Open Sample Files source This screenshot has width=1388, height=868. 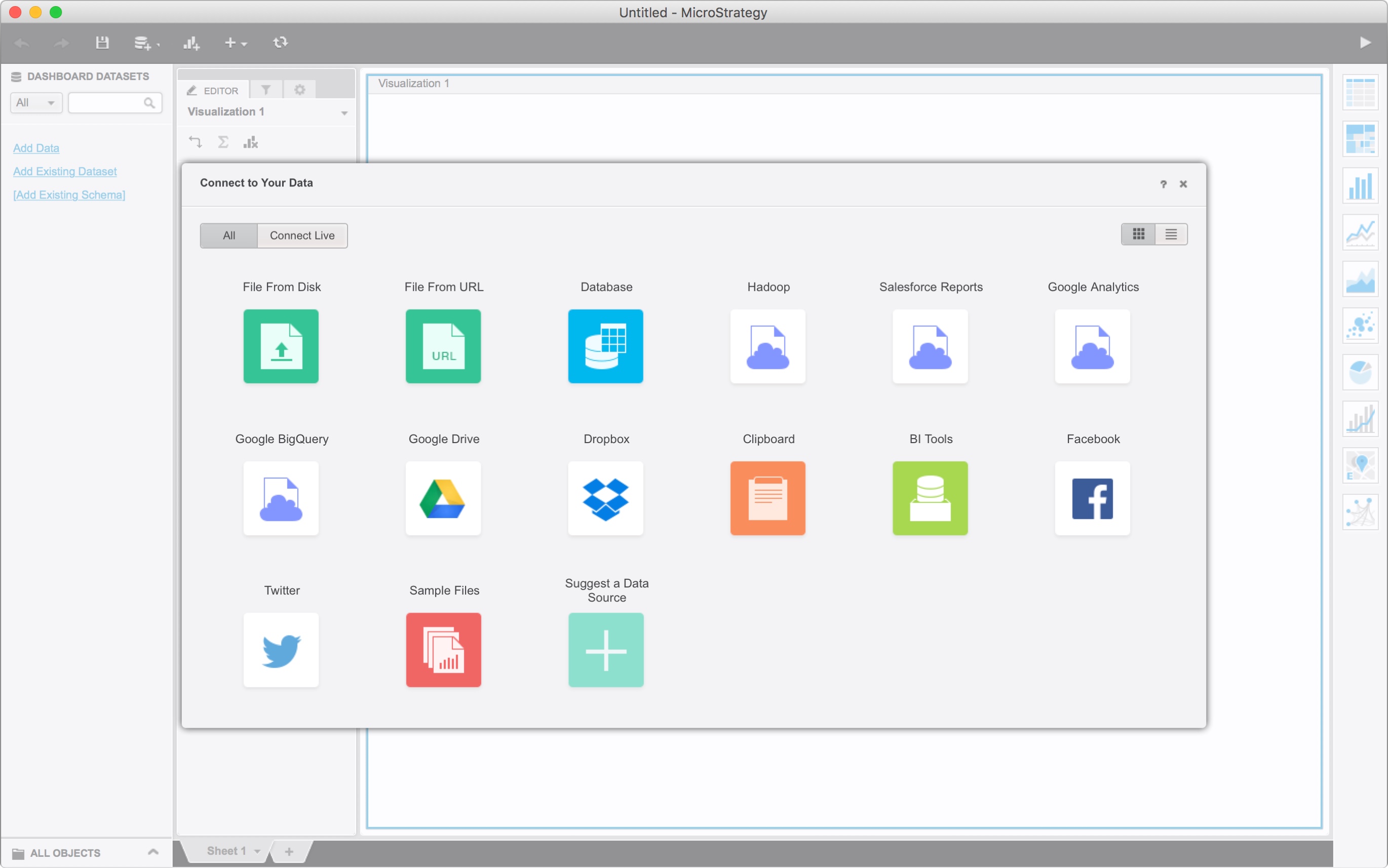point(443,650)
